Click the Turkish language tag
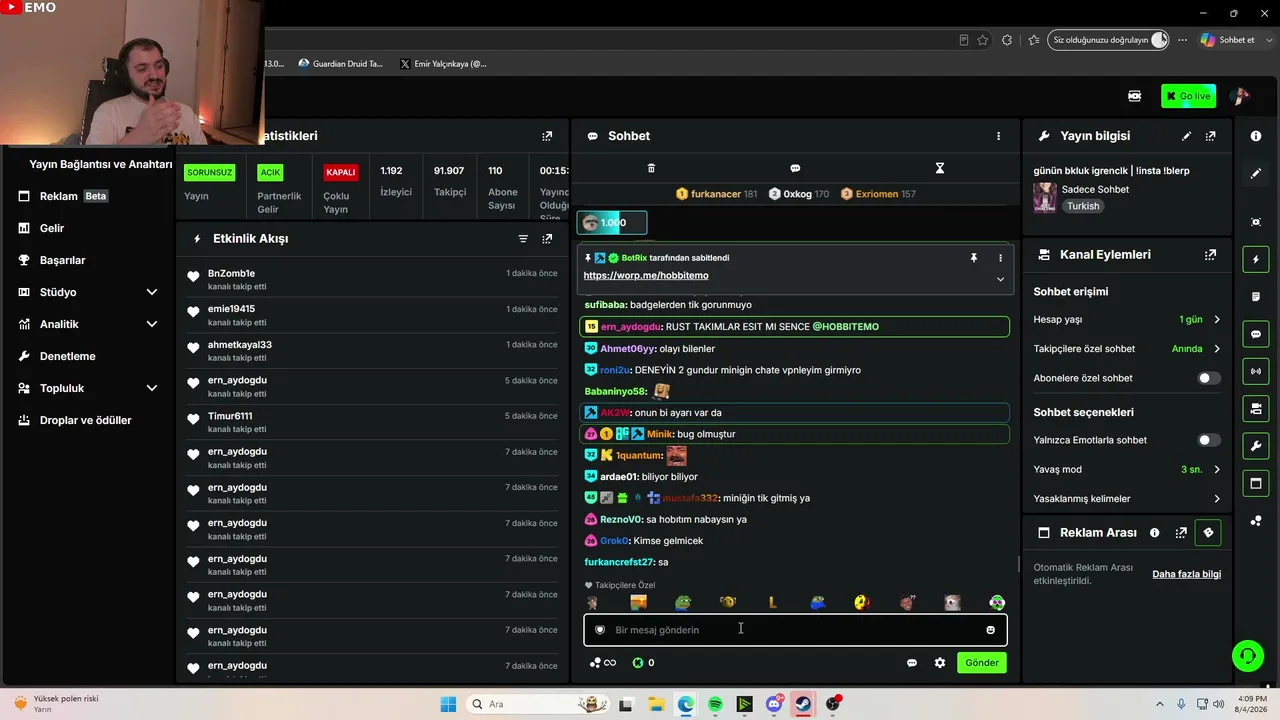 click(x=1082, y=206)
